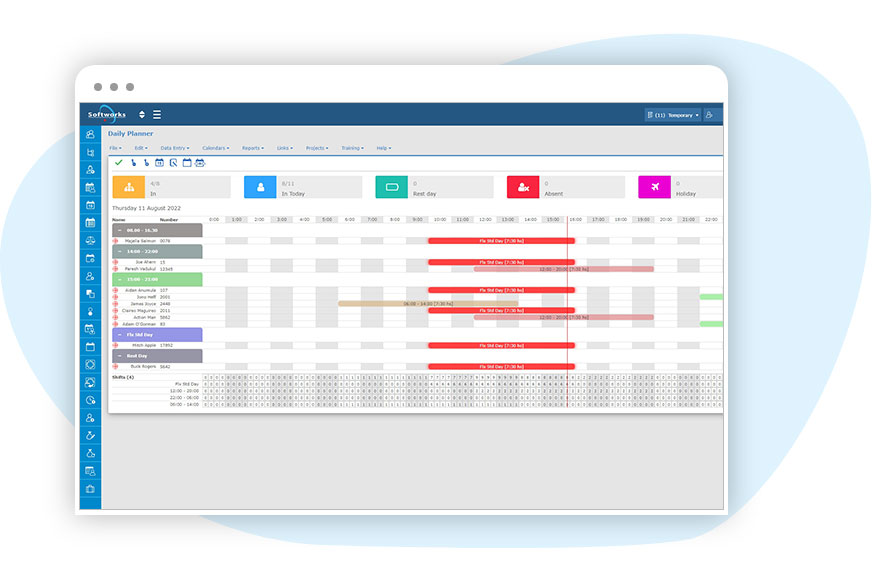The image size is (872, 580).
Task: Open the clock icon in the sidebar
Action: click(x=90, y=400)
